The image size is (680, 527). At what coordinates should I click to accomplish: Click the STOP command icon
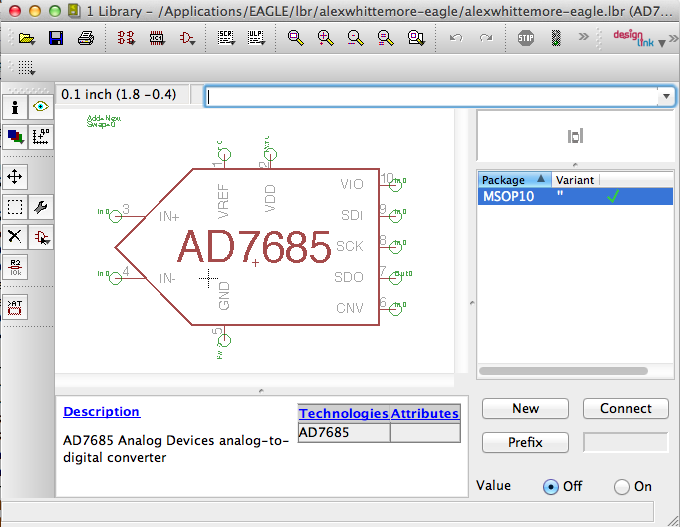(526, 38)
